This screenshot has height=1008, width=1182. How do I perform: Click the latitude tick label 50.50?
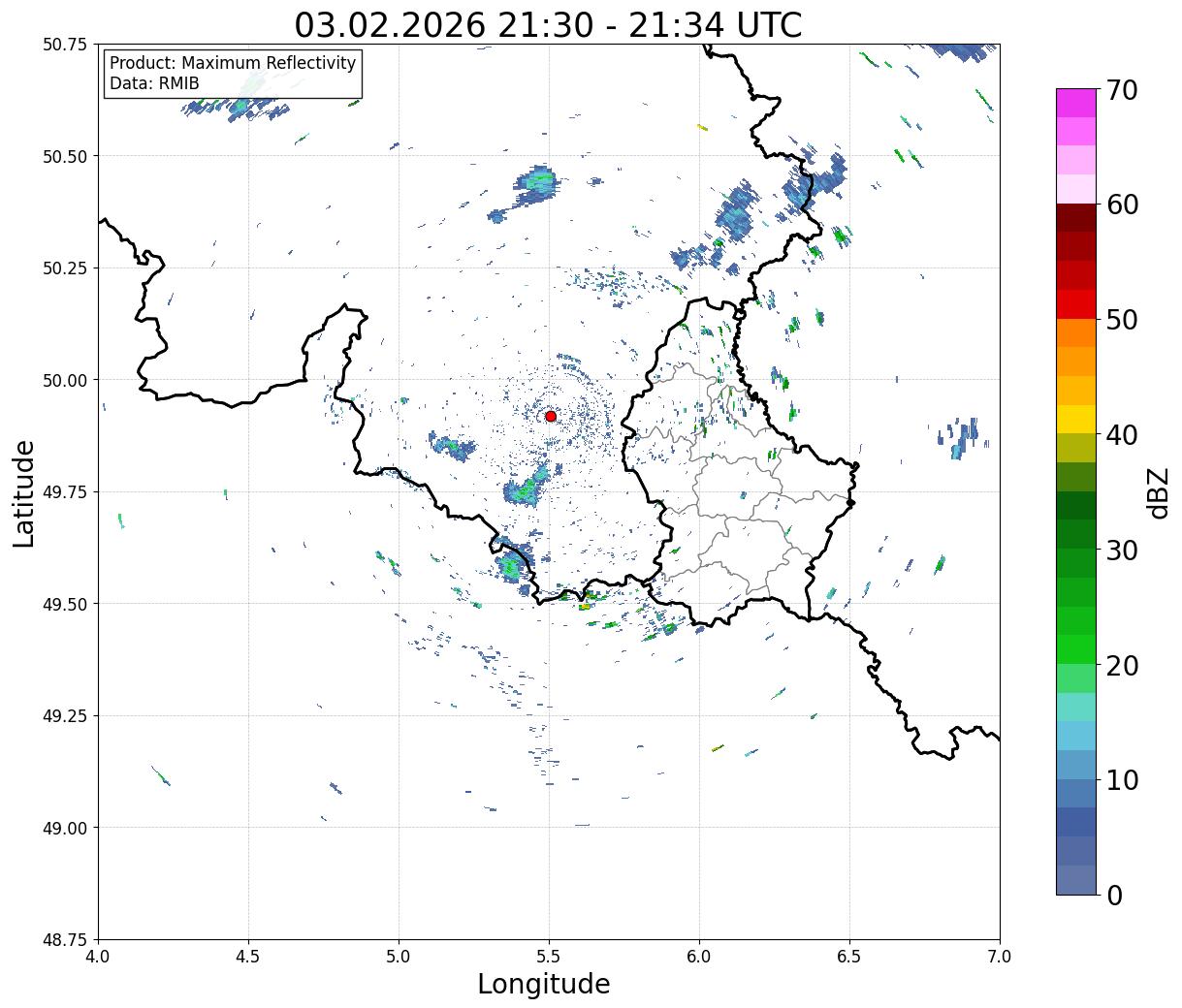point(65,156)
